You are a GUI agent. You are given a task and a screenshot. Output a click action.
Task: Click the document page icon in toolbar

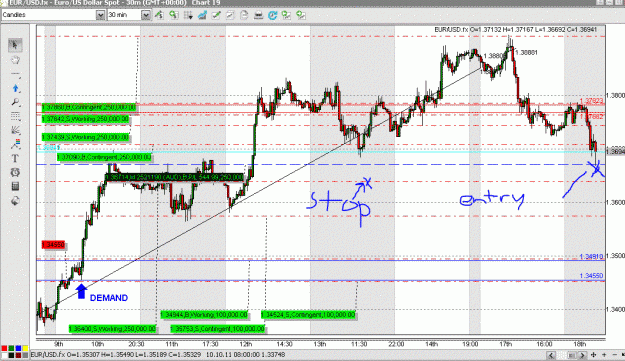[244, 15]
